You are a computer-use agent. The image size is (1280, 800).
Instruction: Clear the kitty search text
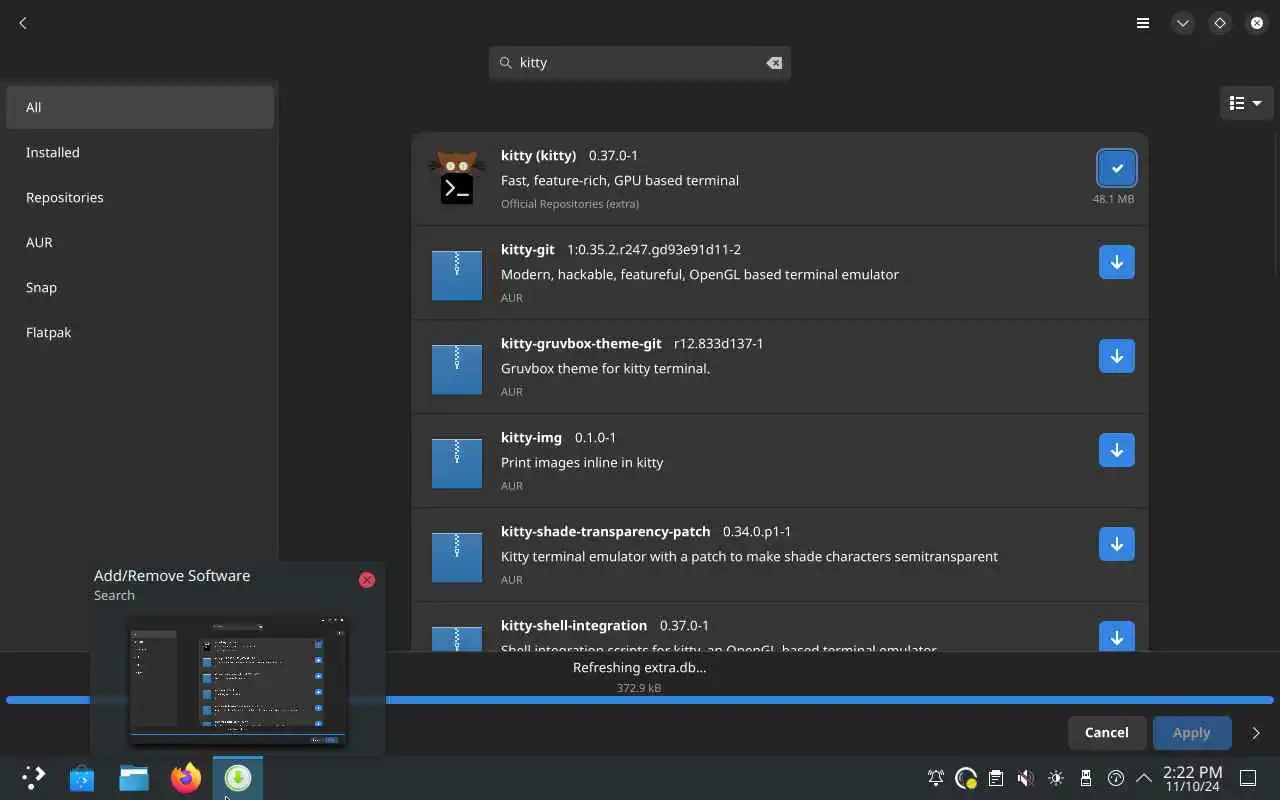(774, 62)
